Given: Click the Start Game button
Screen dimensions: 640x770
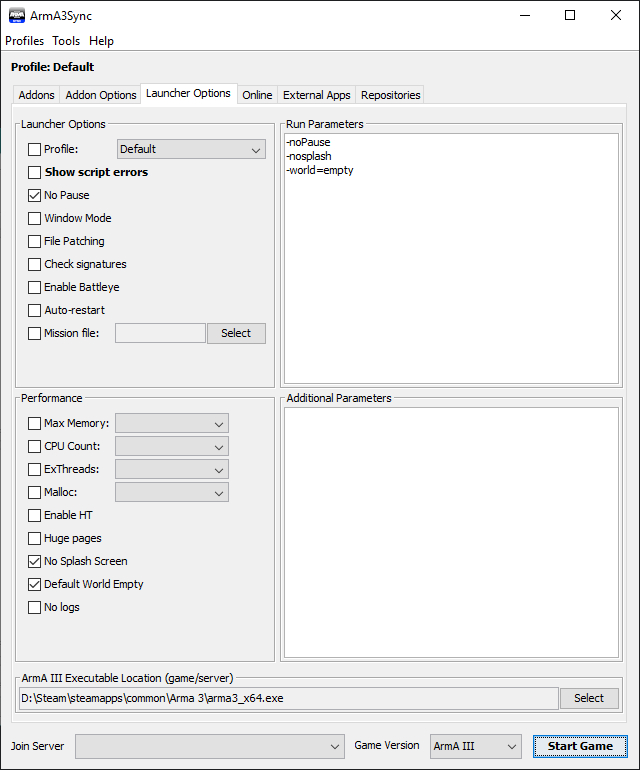Looking at the screenshot, I should pos(580,746).
